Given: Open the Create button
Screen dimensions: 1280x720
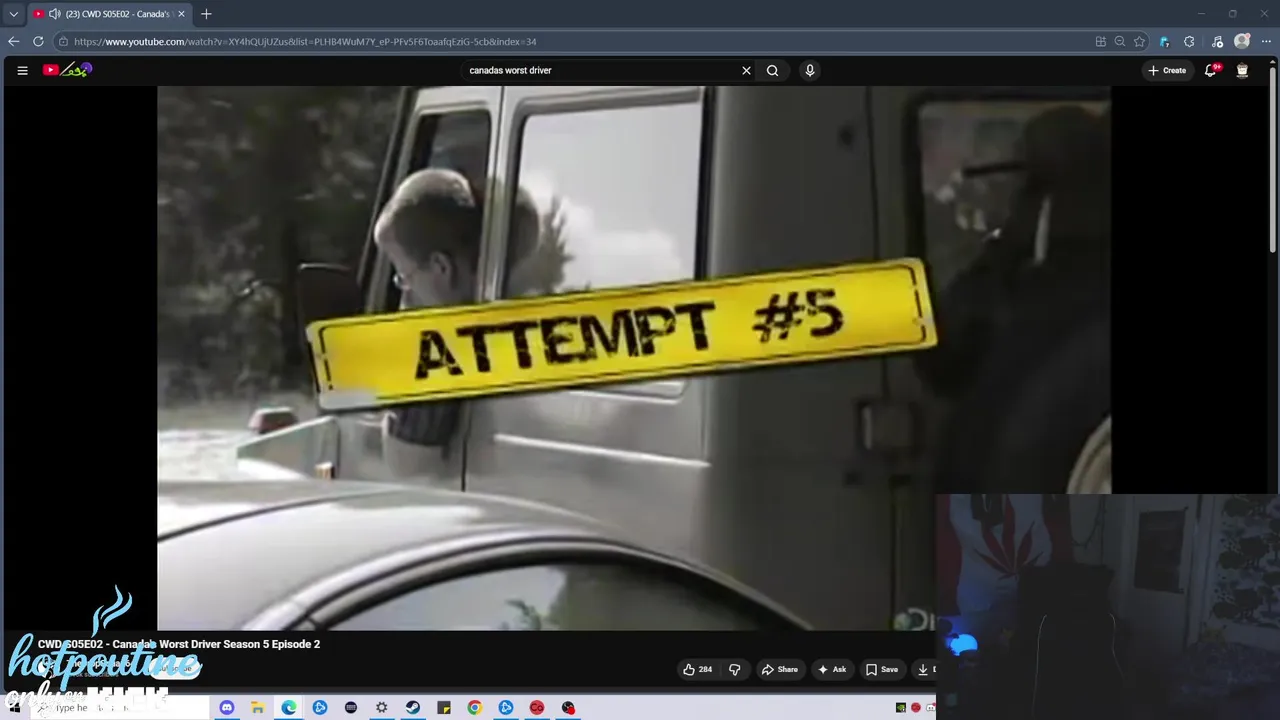Looking at the screenshot, I should (x=1167, y=70).
